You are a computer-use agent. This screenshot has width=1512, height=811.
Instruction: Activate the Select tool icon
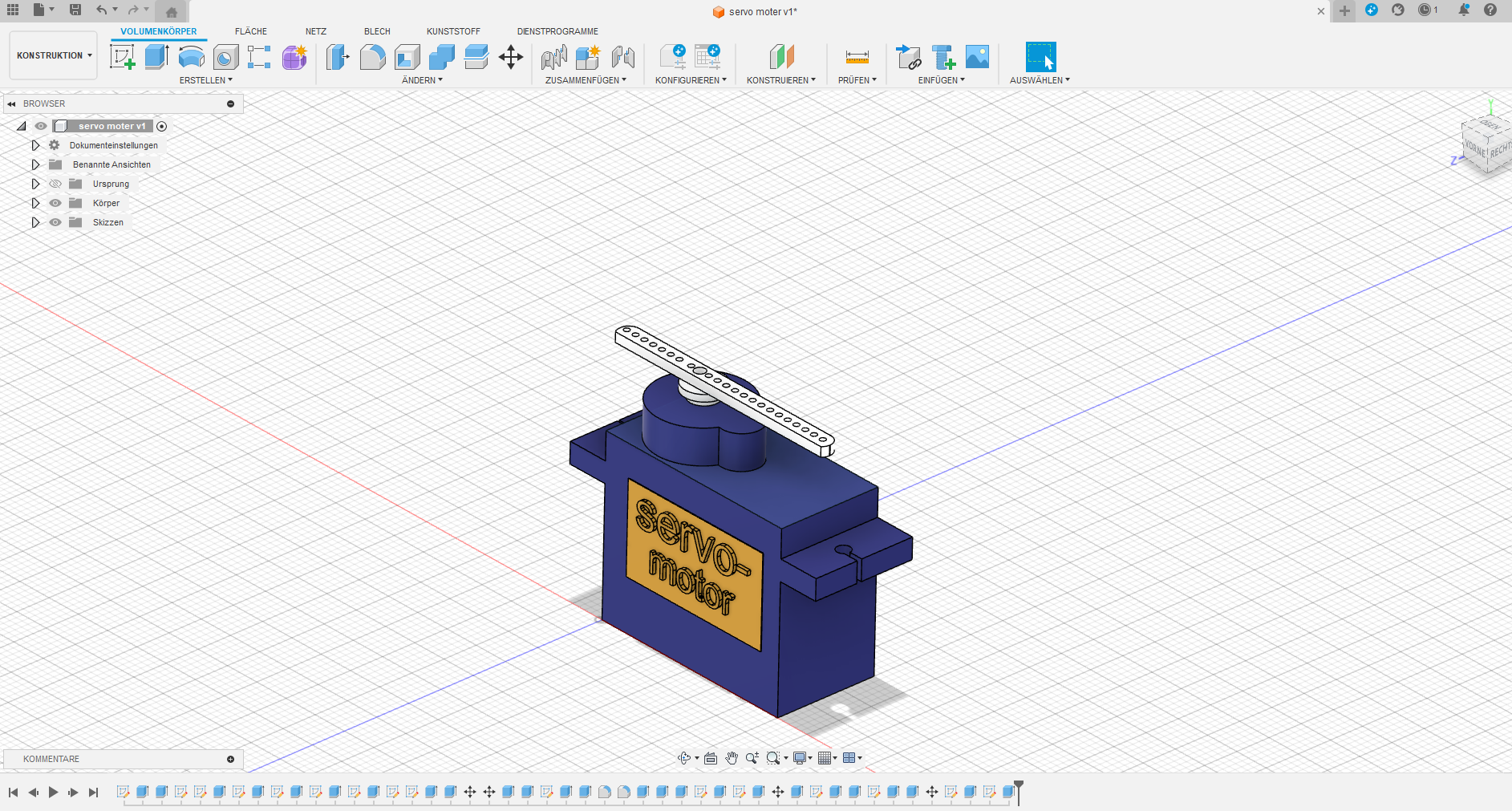(1040, 57)
